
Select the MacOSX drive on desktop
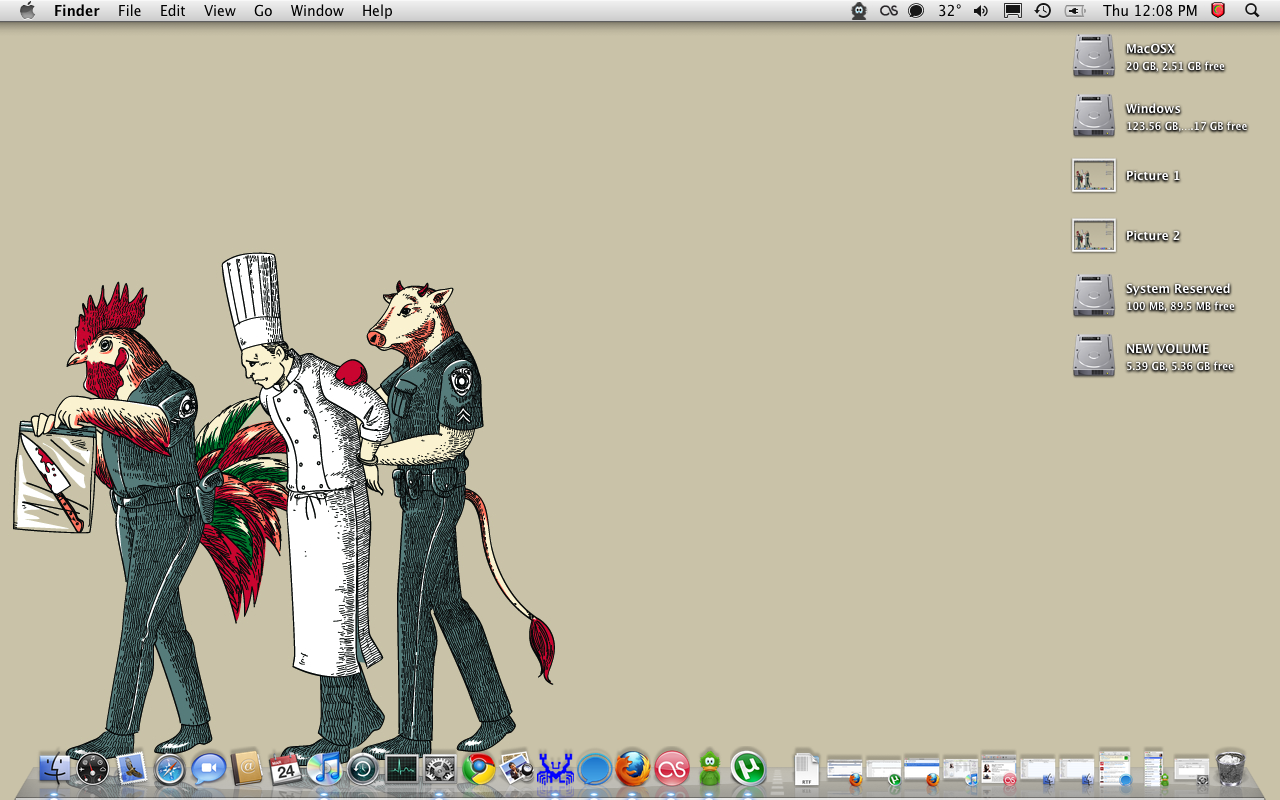coord(1094,56)
